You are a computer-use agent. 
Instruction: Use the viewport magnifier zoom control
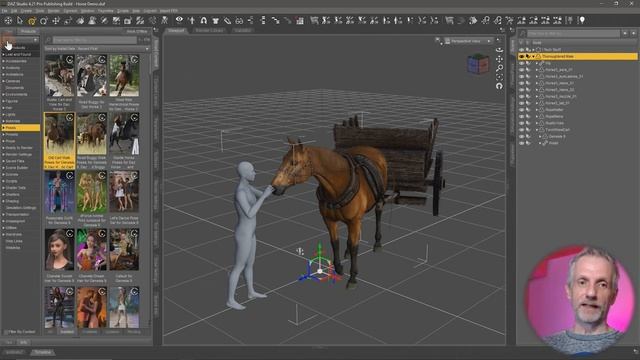point(499,68)
